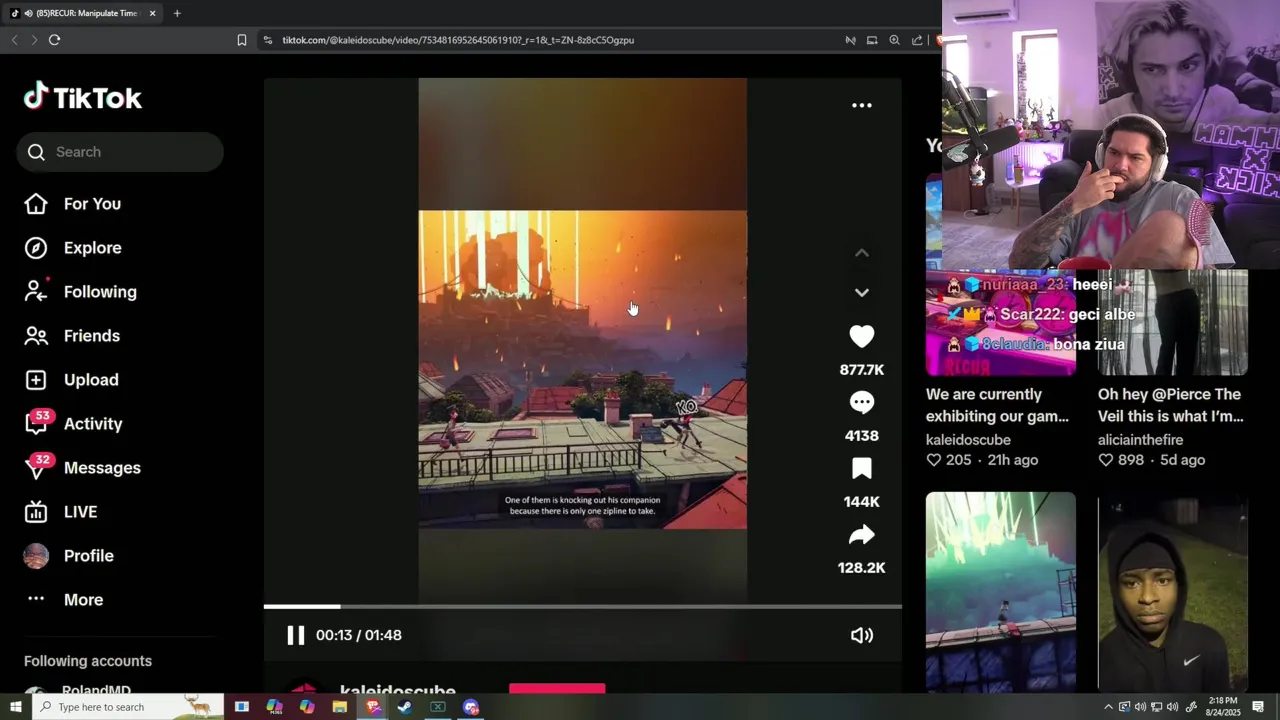
Task: Open File Explorer from the taskbar
Action: 340,707
